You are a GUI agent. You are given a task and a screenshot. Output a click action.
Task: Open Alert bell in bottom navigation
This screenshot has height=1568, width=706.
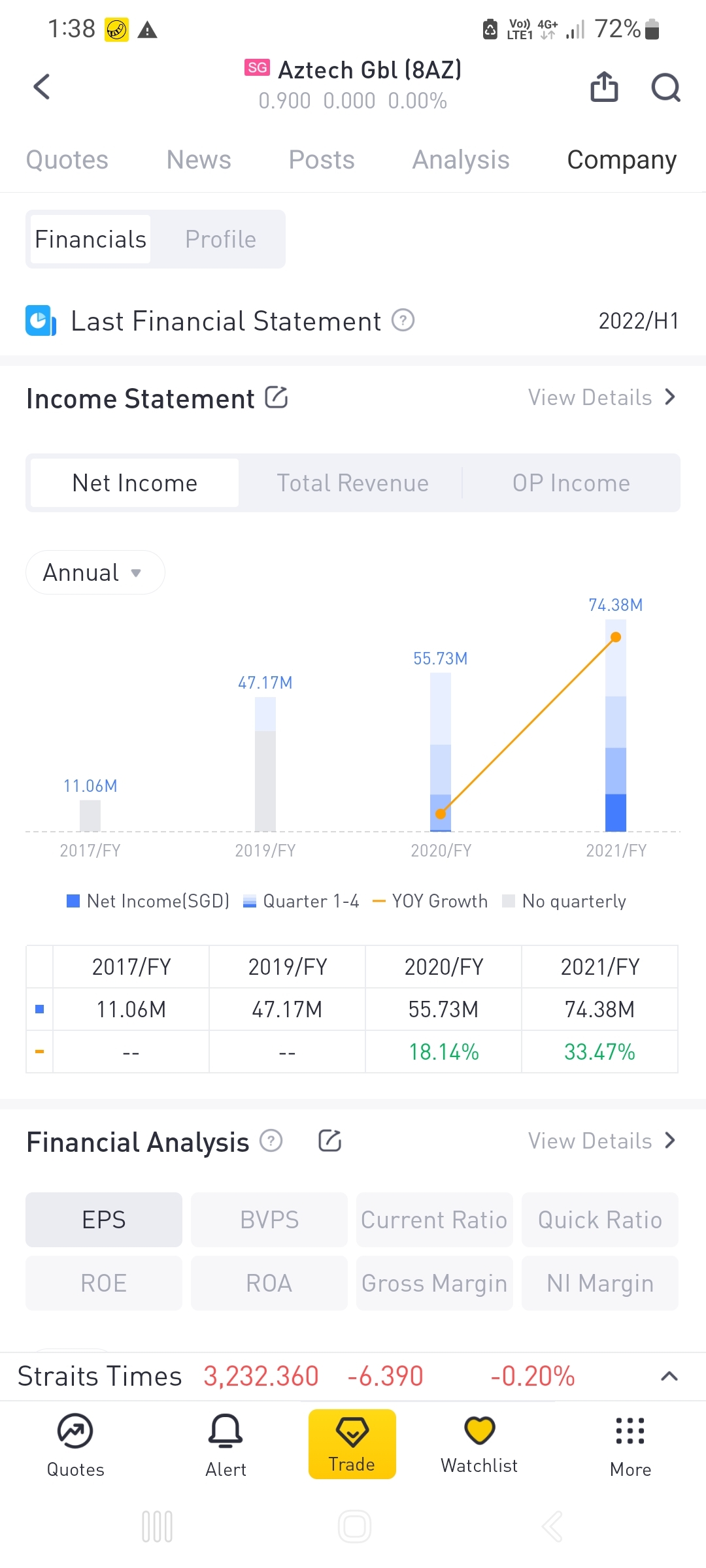click(x=226, y=1445)
